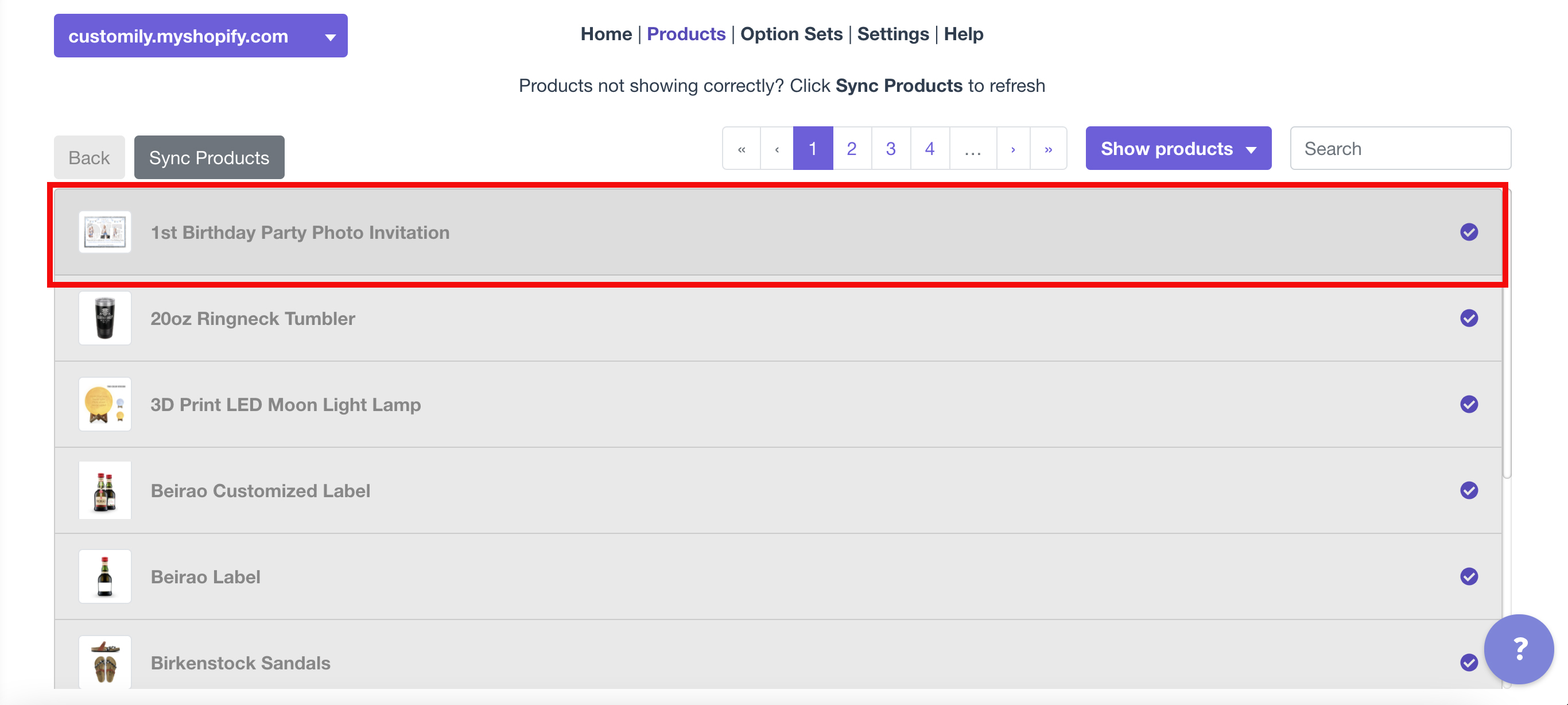Navigate to the Settings menu item
The width and height of the screenshot is (1568, 705).
pos(892,34)
